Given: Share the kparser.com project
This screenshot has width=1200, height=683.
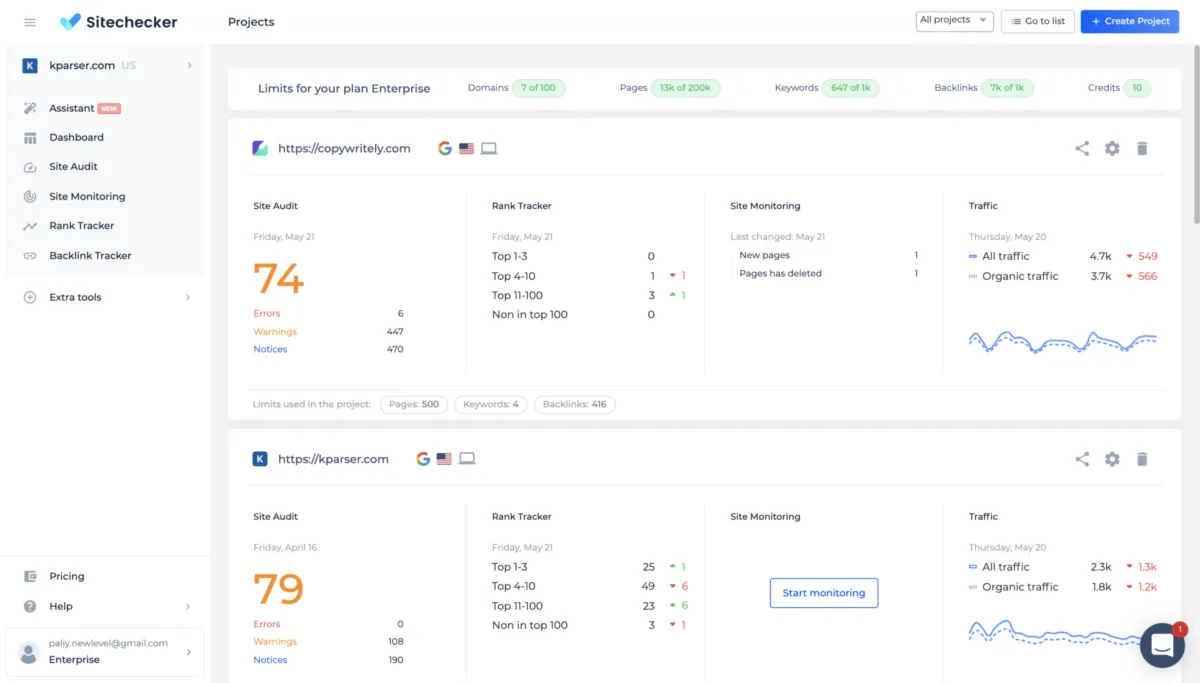Looking at the screenshot, I should (1082, 459).
